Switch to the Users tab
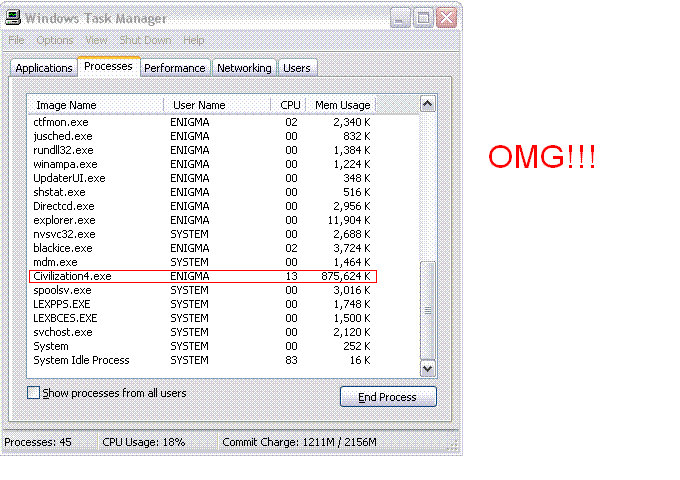680x480 pixels. [297, 68]
